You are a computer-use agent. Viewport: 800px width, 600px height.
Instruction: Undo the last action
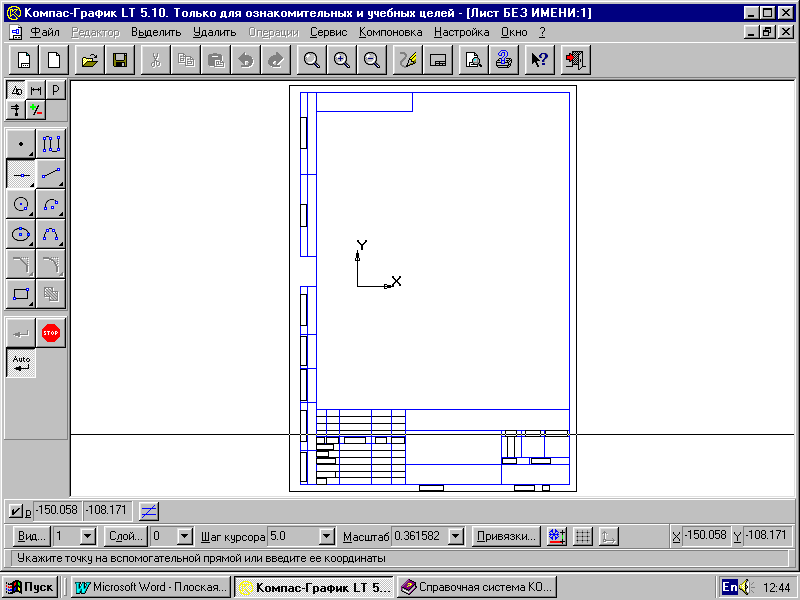[246, 60]
